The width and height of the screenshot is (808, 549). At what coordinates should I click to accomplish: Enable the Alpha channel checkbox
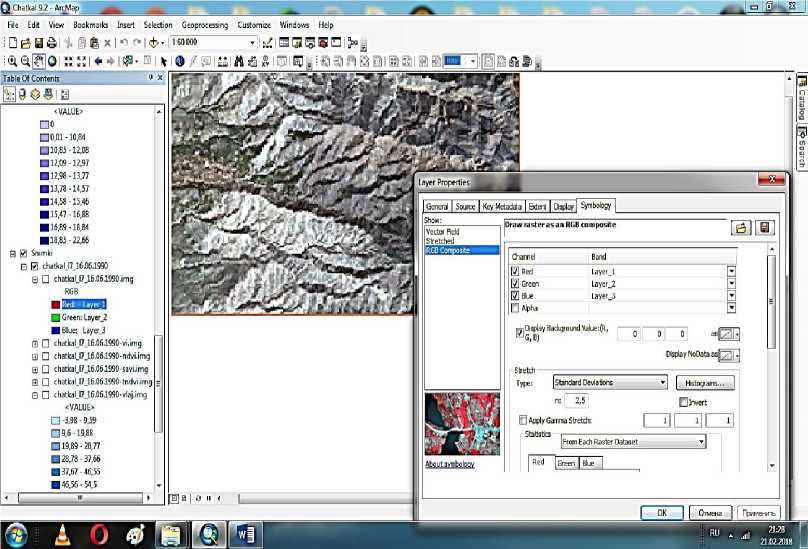coord(517,308)
